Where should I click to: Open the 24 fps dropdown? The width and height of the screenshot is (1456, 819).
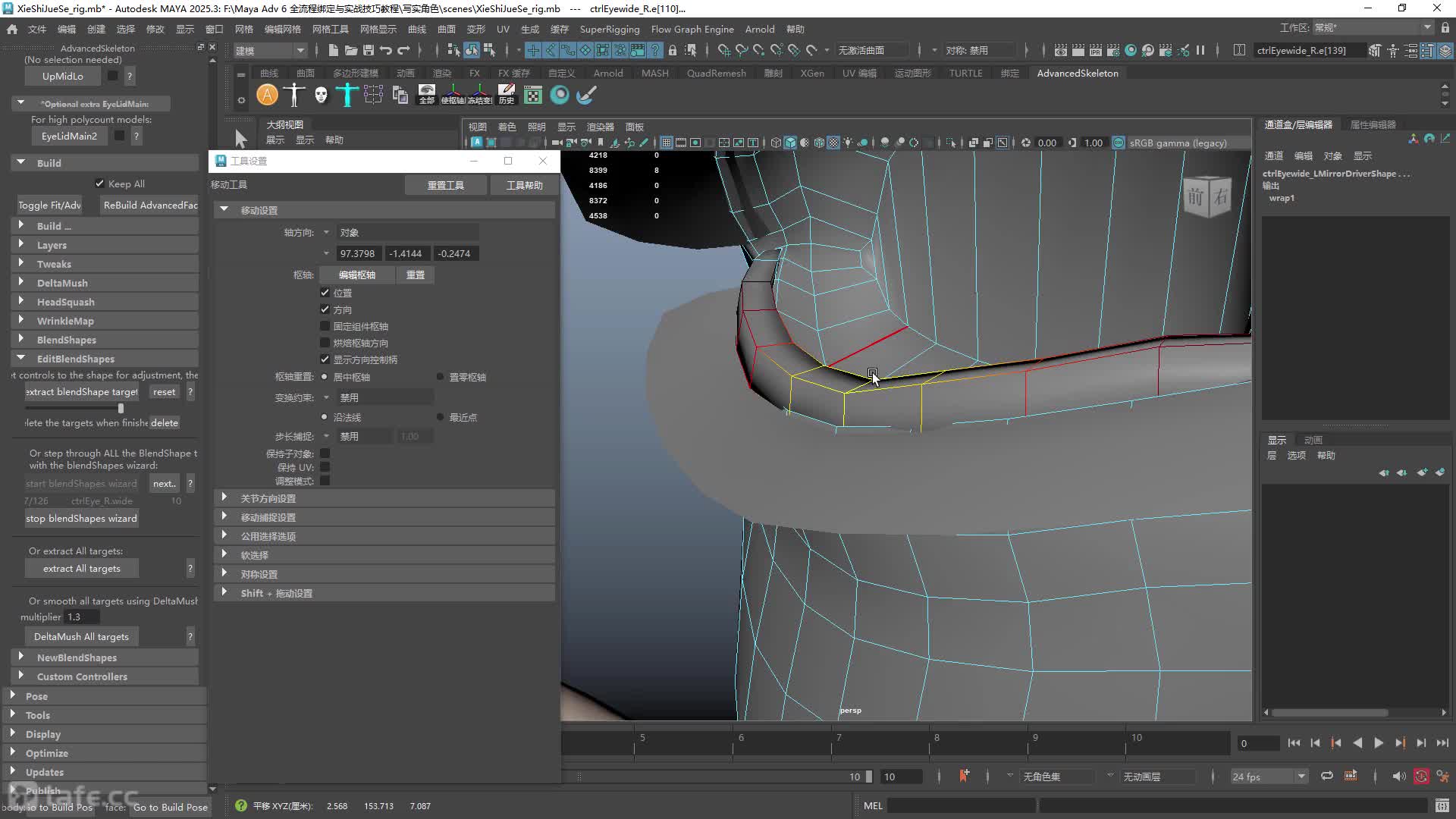1269,777
